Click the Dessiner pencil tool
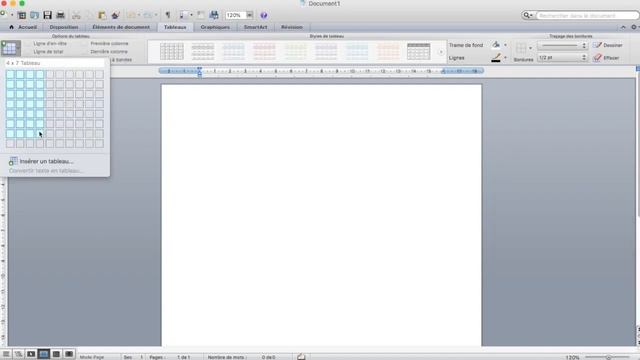 coord(608,45)
